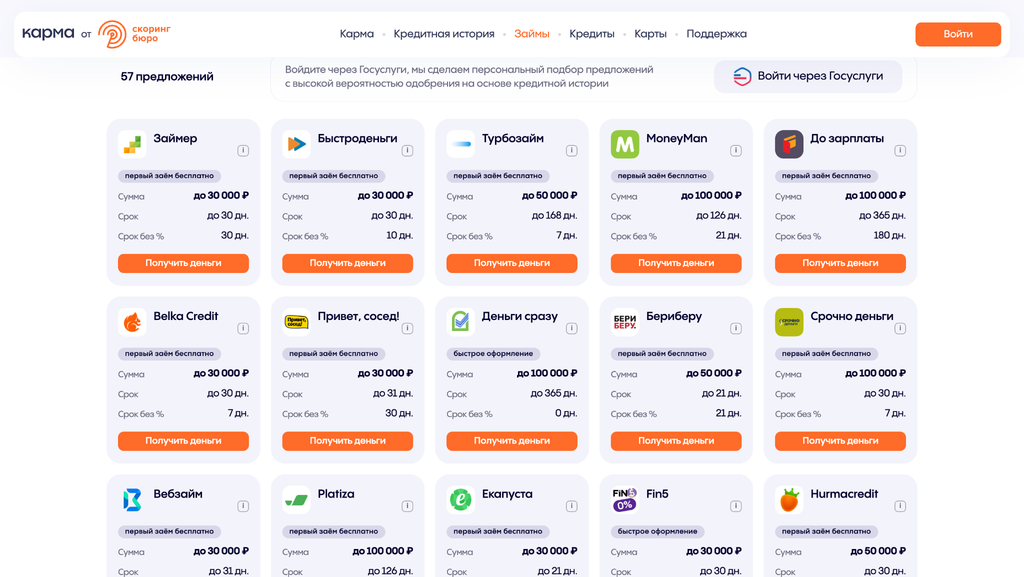Click Получить деньги for Бериберу
Screen dimensions: 1024x577
[x=676, y=441]
